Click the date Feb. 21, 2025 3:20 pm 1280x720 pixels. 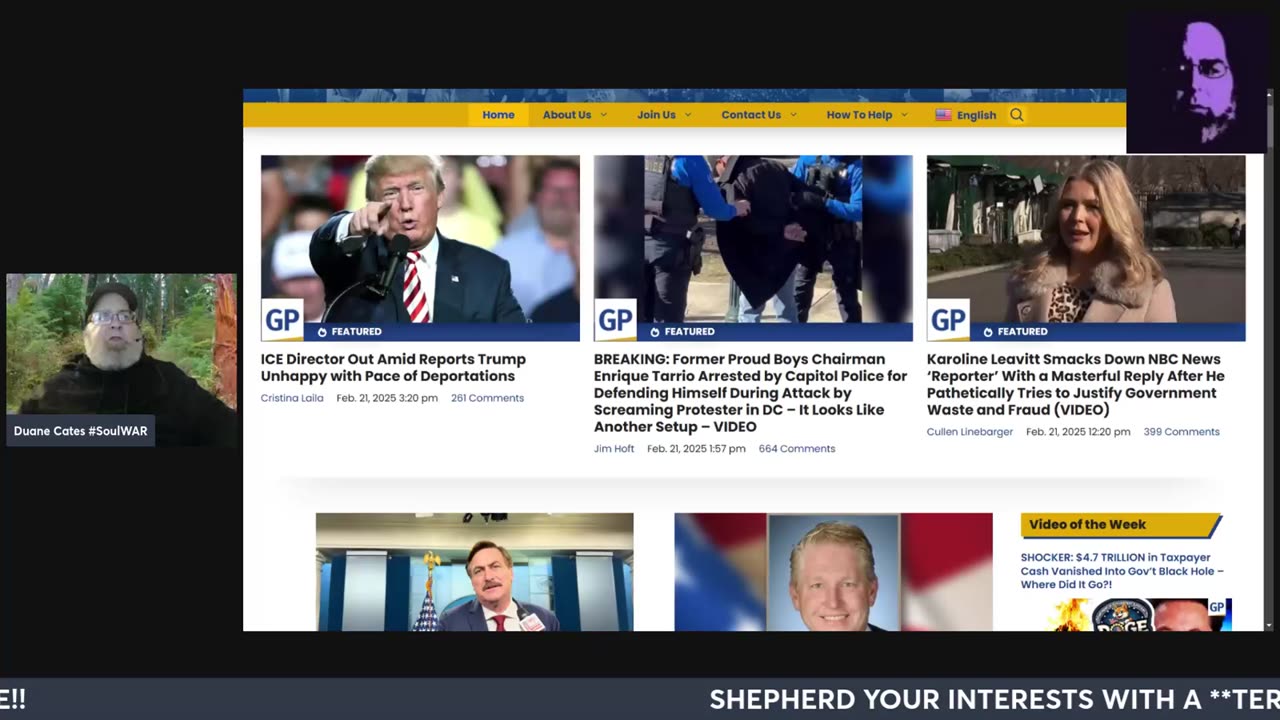(x=387, y=398)
